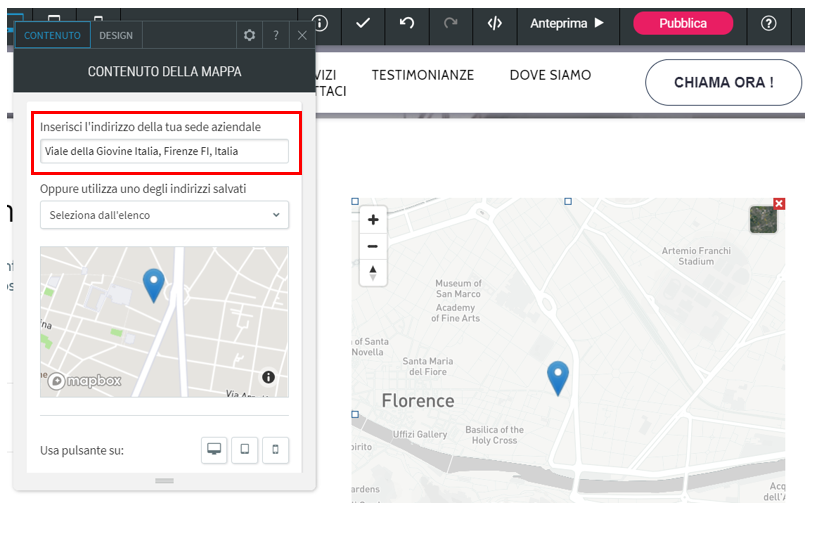The height and width of the screenshot is (550, 831).
Task: Expand the saved addresses dropdown
Action: [164, 215]
